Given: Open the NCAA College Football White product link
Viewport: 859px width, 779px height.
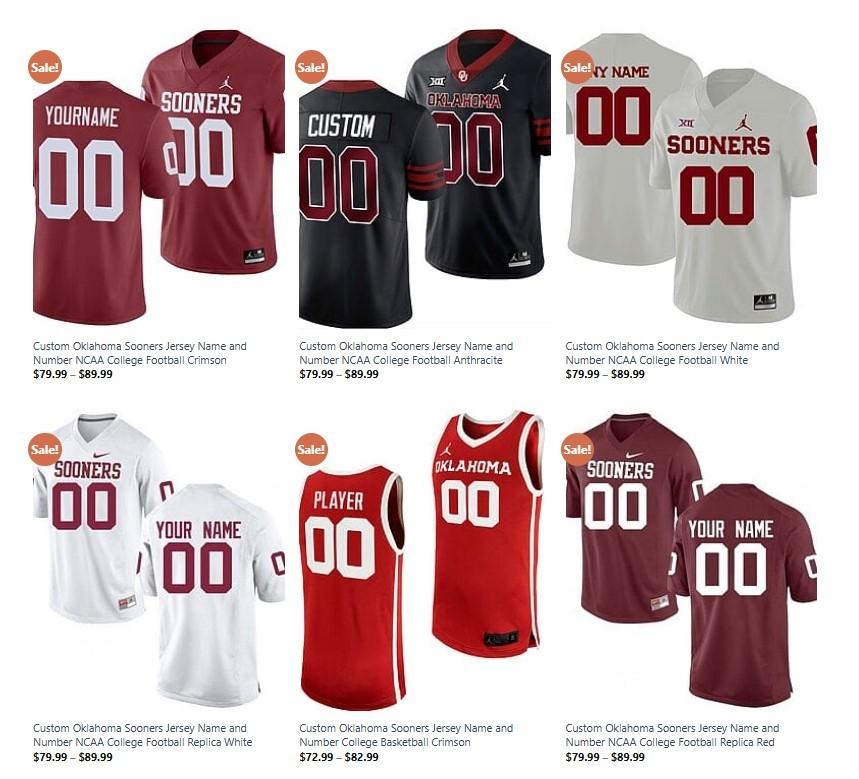Looking at the screenshot, I should pyautogui.click(x=672, y=353).
